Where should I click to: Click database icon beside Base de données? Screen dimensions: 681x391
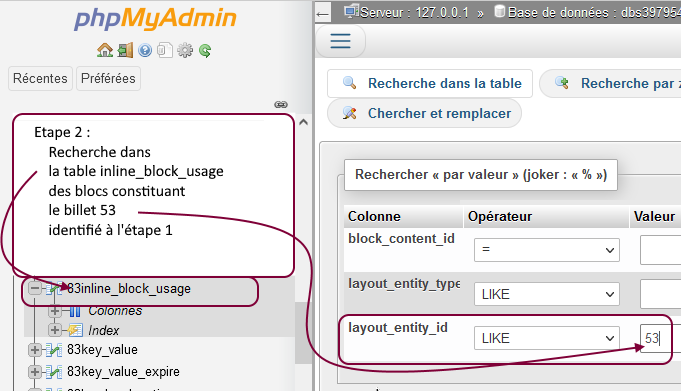tap(499, 12)
